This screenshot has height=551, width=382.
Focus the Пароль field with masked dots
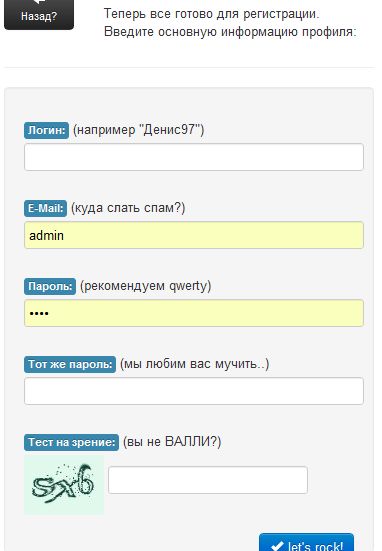click(194, 313)
